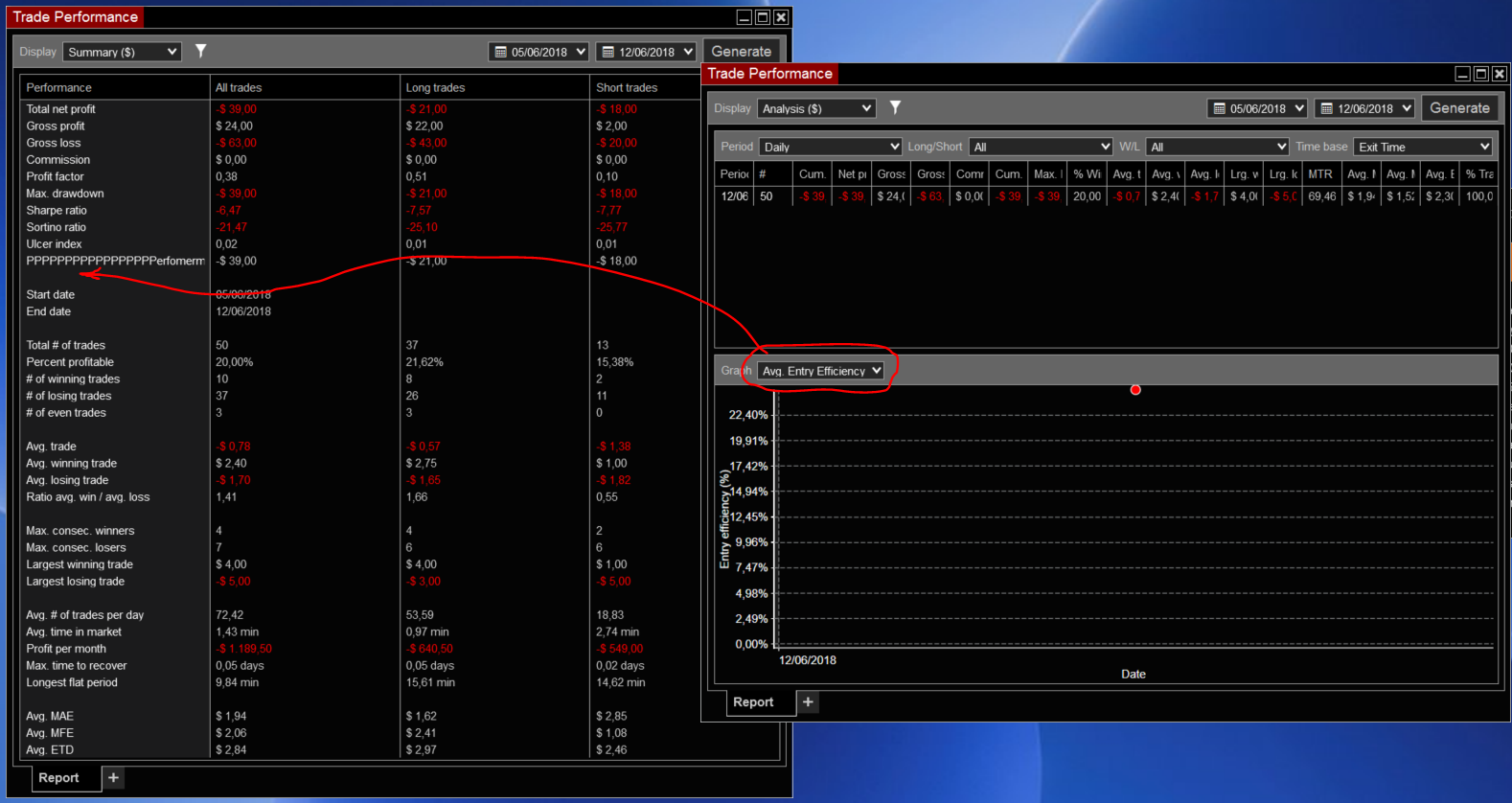Viewport: 1512px width, 803px height.
Task: Click the Avg. ETD row label
Action: [x=50, y=750]
